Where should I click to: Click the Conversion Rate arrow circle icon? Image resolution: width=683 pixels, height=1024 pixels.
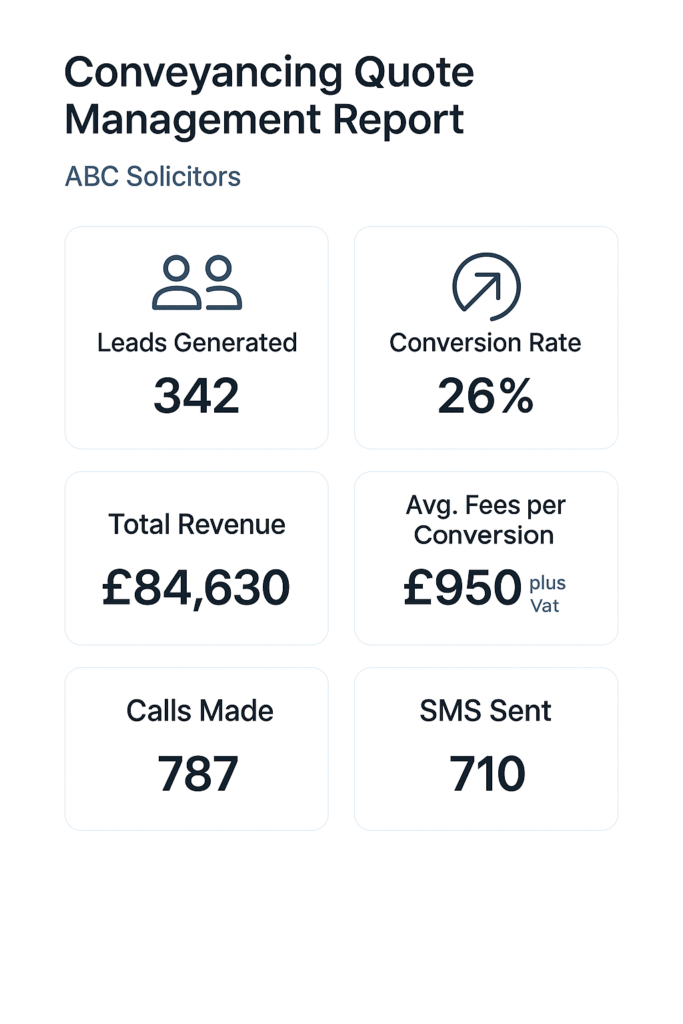pyautogui.click(x=486, y=286)
